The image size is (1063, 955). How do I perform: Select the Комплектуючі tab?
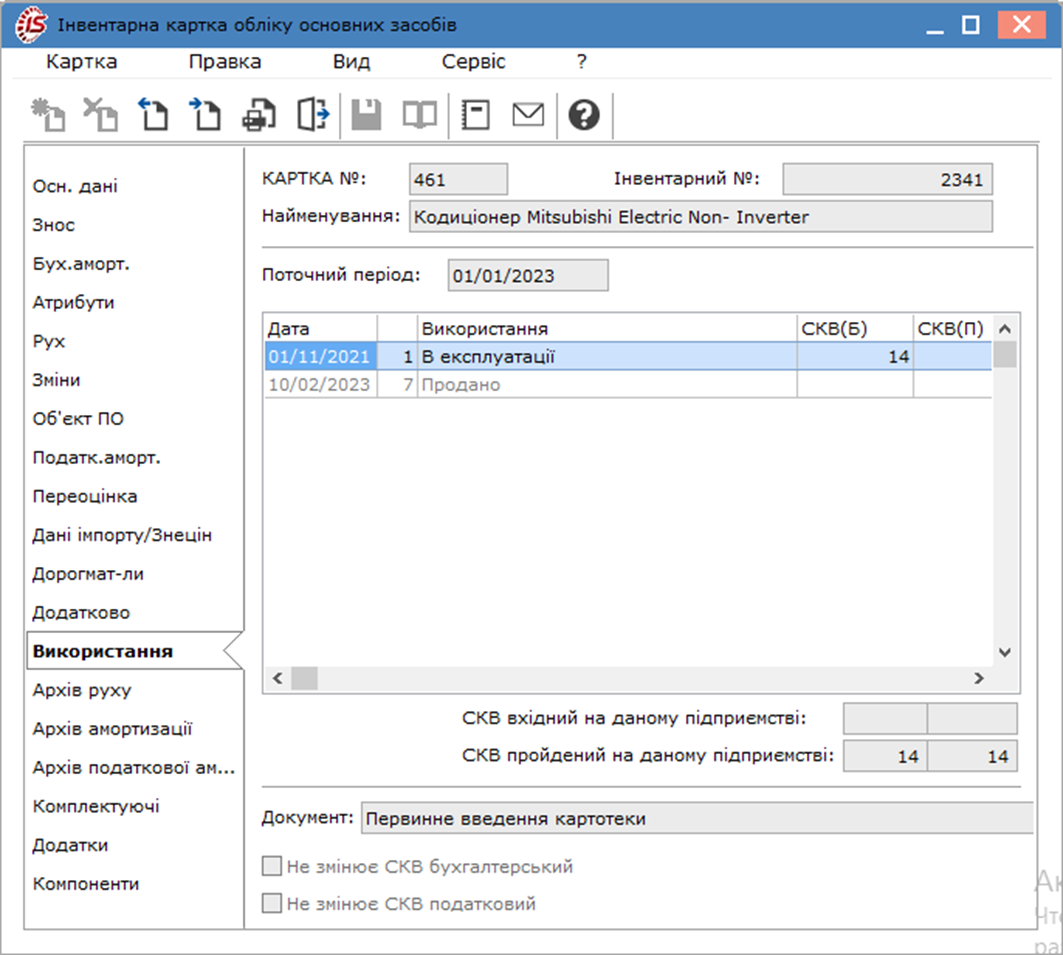(96, 806)
